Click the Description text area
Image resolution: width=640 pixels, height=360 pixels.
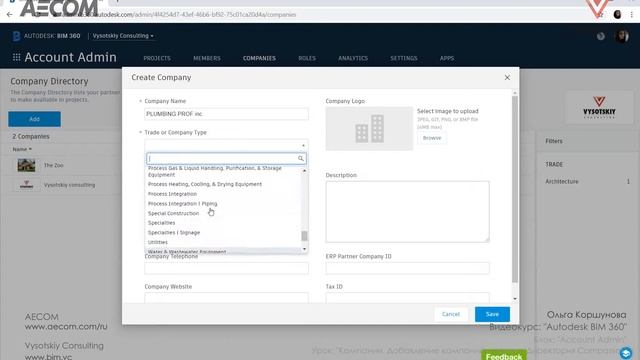click(407, 211)
